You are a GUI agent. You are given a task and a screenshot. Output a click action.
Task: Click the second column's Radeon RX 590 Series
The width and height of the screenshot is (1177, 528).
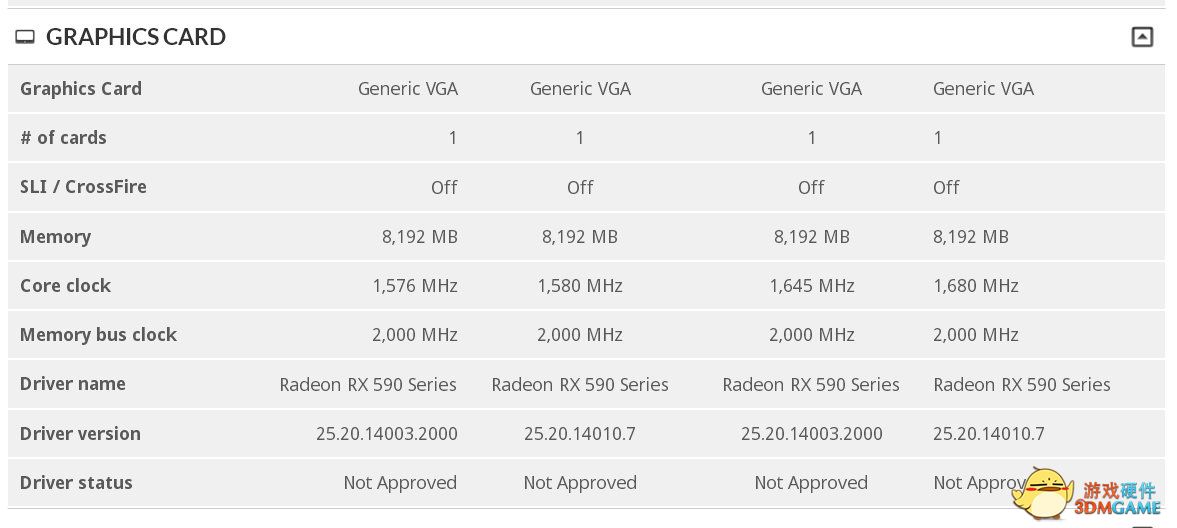(580, 385)
